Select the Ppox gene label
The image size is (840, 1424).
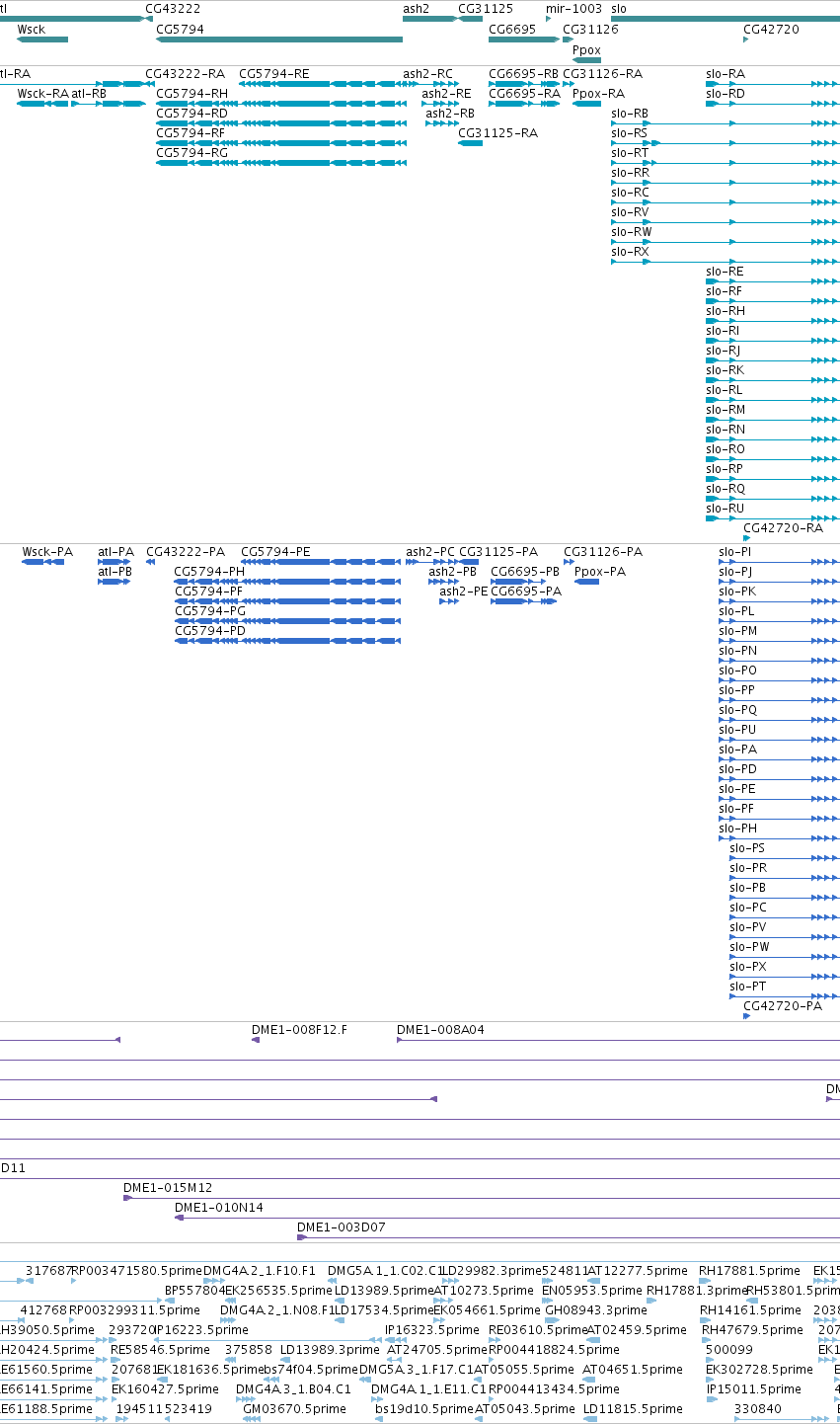click(x=586, y=50)
